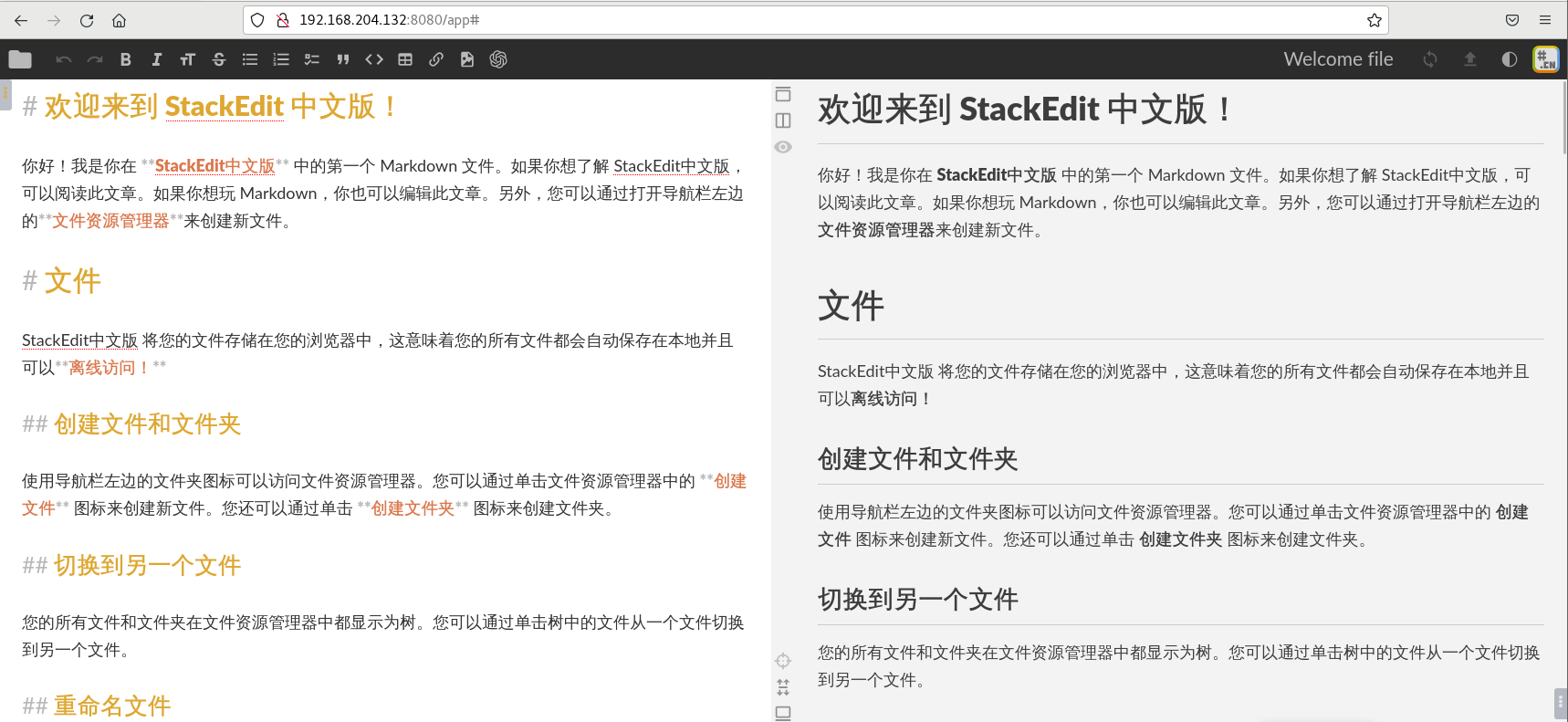
Task: Toggle dark theme half-circle icon
Action: pos(1510,59)
